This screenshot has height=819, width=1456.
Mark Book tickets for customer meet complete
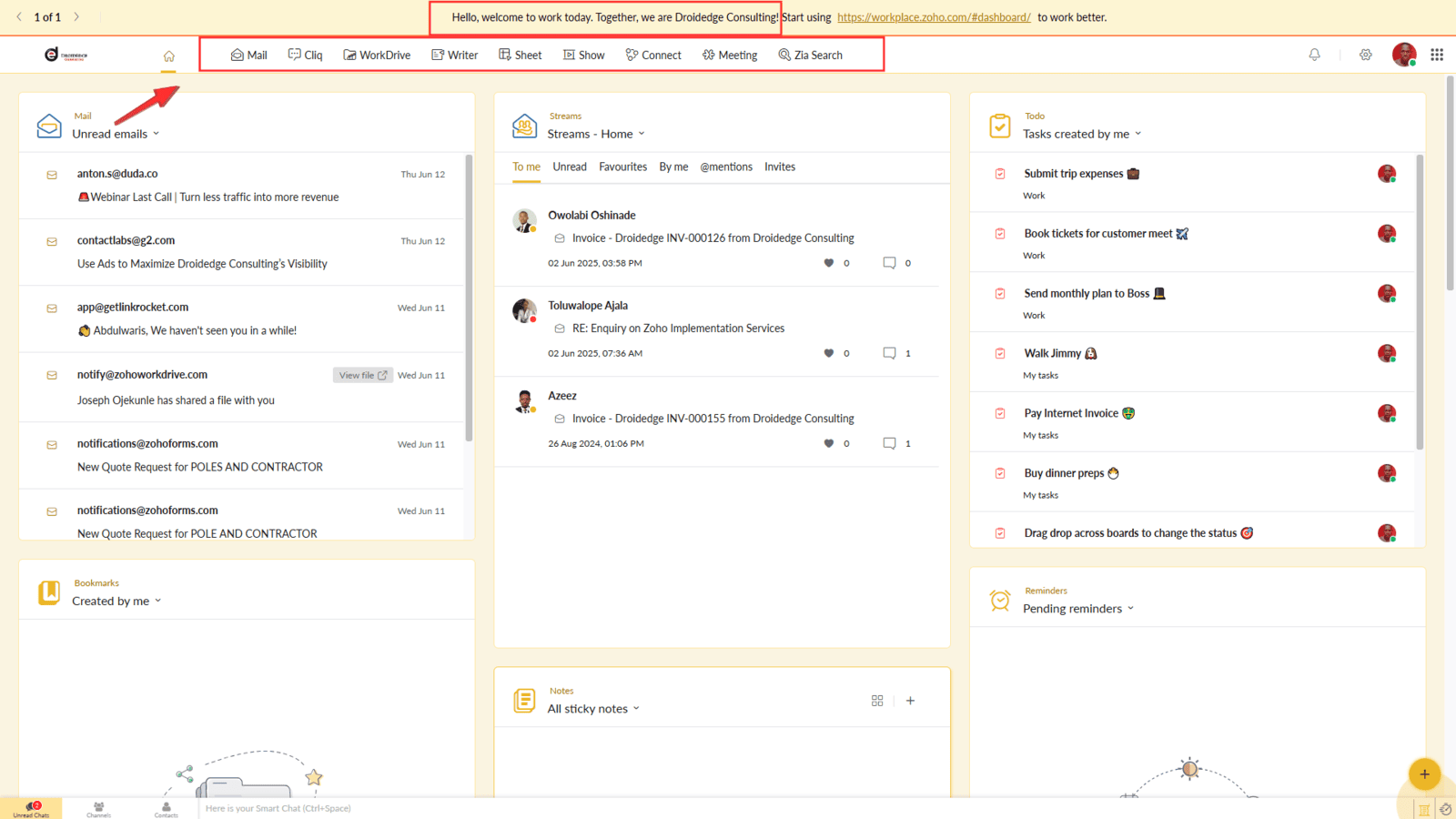pos(1000,234)
